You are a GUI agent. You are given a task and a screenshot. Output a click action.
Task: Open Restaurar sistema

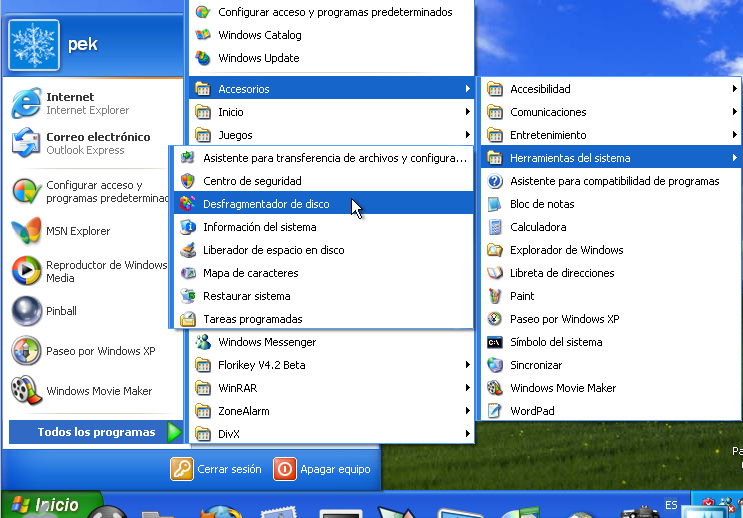pos(324,296)
